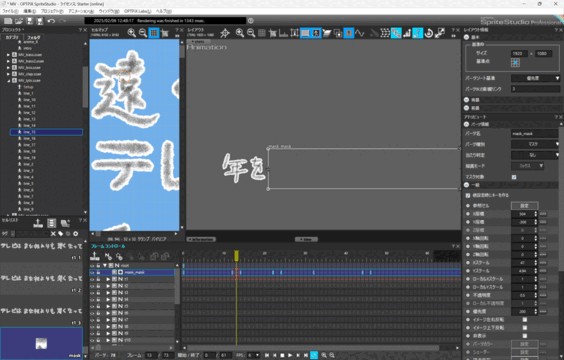Click the add NULL part icon in frame control

click(x=108, y=256)
